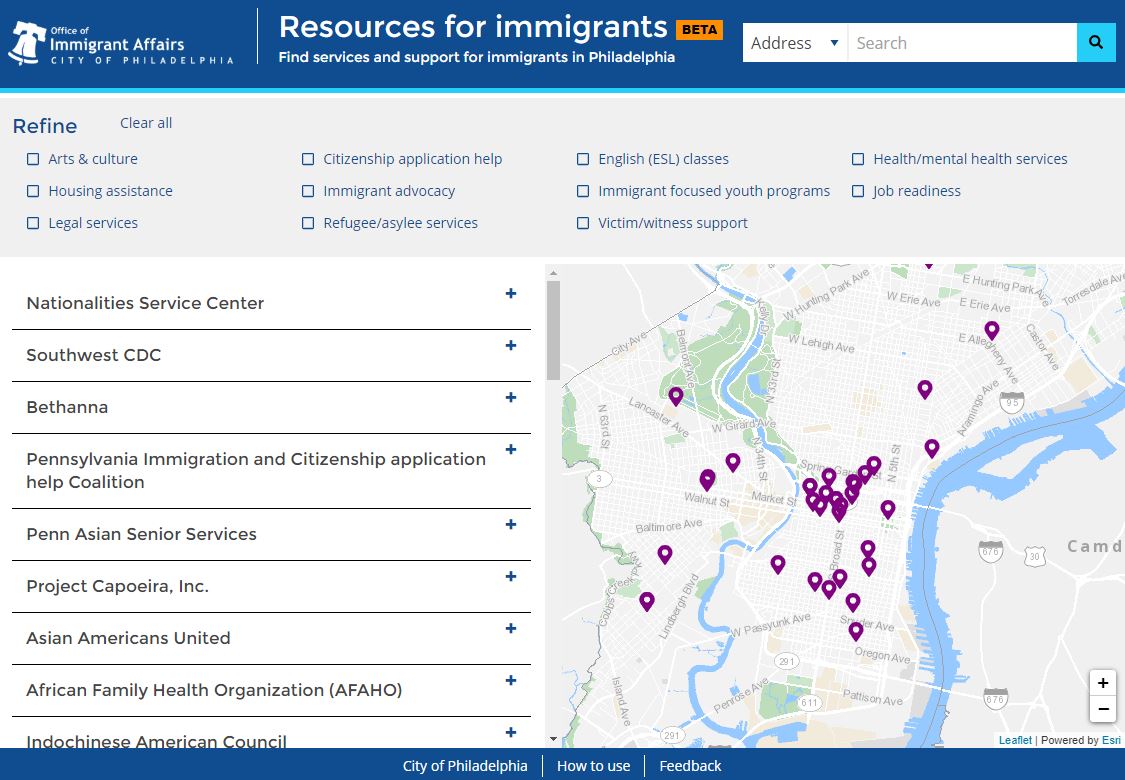Click the Office of Immigrant Affairs logo
Viewport: 1125px width, 780px height.
[x=120, y=44]
